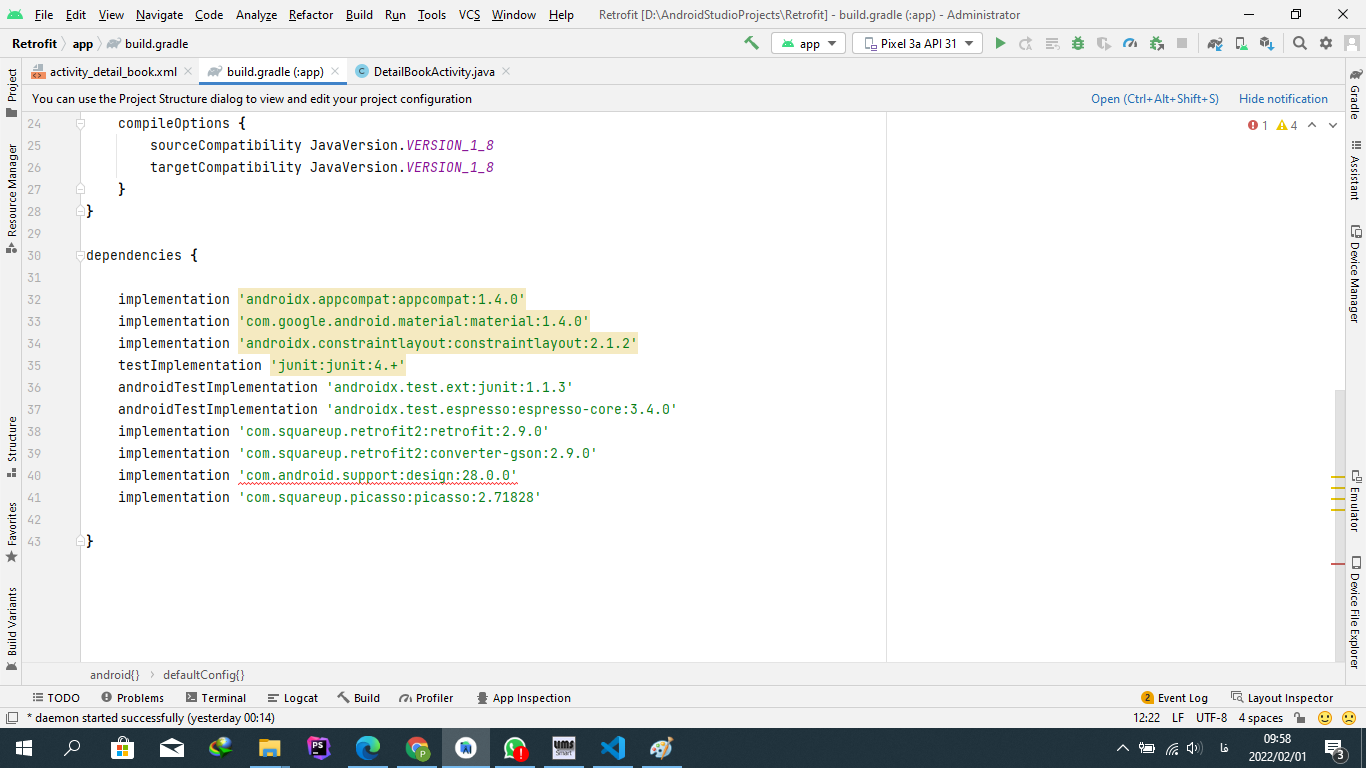Screen dimensions: 1366x768
Task: Toggle the Emulator right sidebar panel
Action: click(1355, 500)
